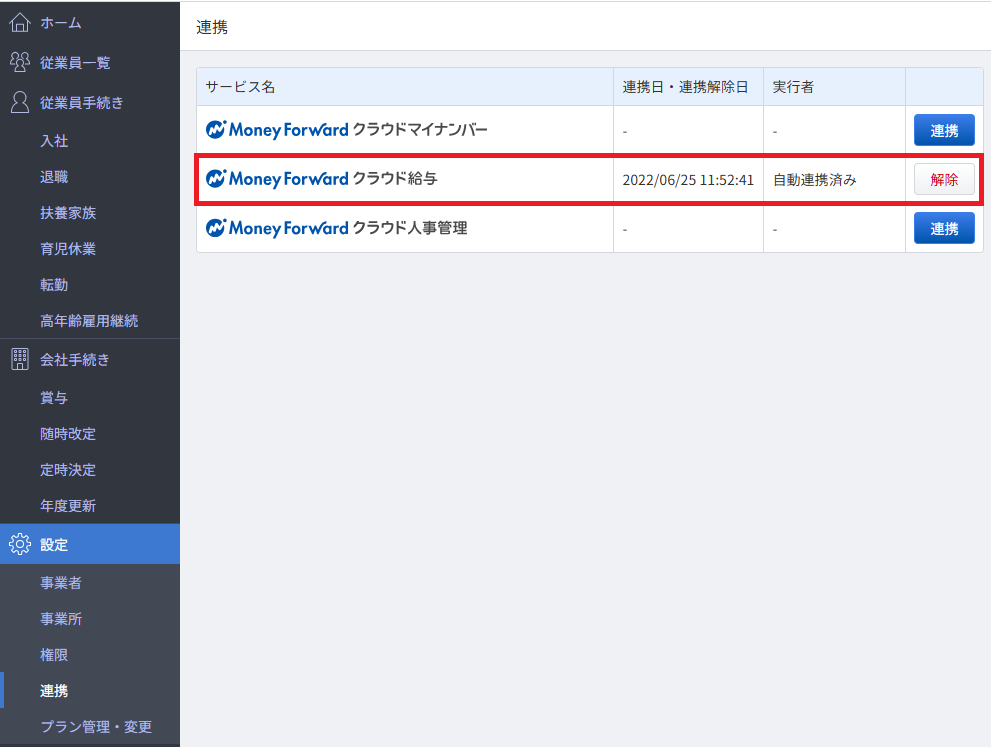Select 従業員手続き menu section
The width and height of the screenshot is (991, 747).
click(82, 102)
